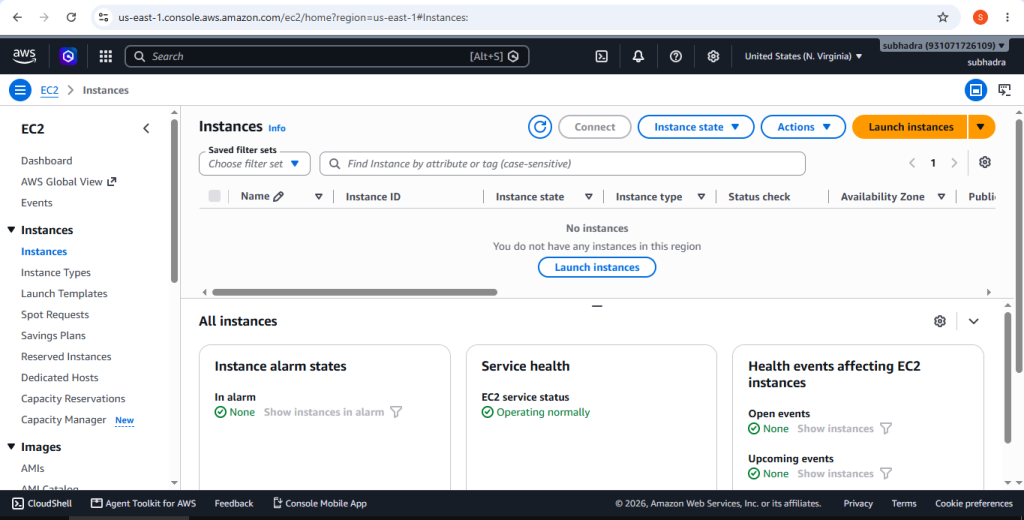Click the Info link beside Instances
The image size is (1024, 520).
tap(277, 128)
